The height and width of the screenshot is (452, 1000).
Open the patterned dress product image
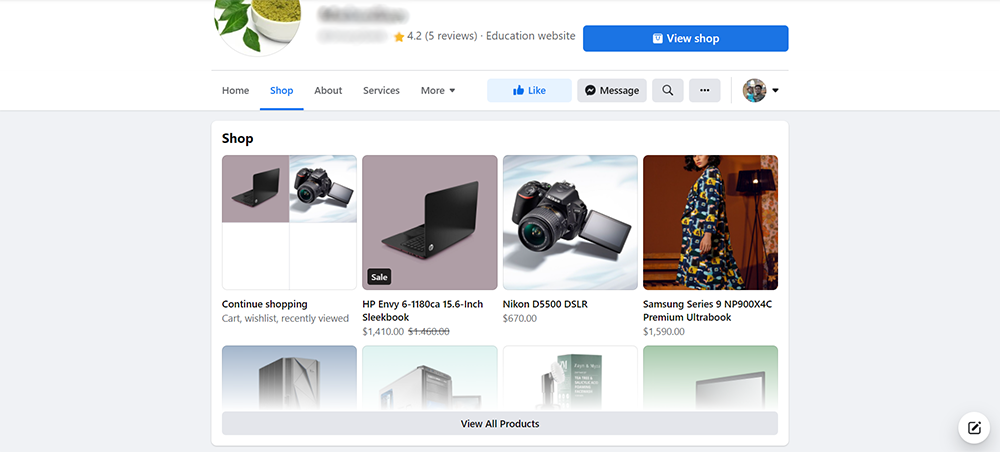coord(710,222)
